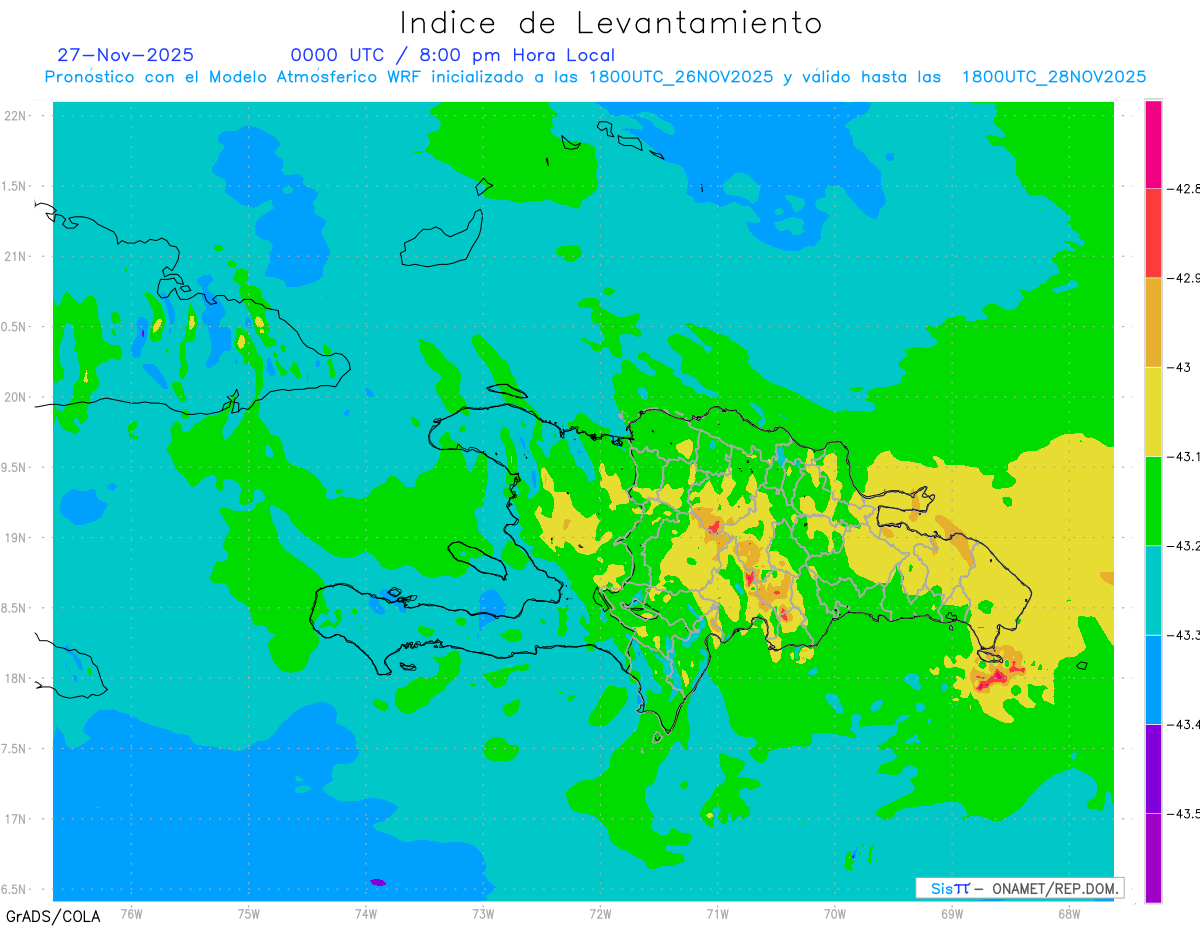This screenshot has height=927, width=1200.
Task: Click the orange swatch in the color legend
Action: click(1153, 322)
